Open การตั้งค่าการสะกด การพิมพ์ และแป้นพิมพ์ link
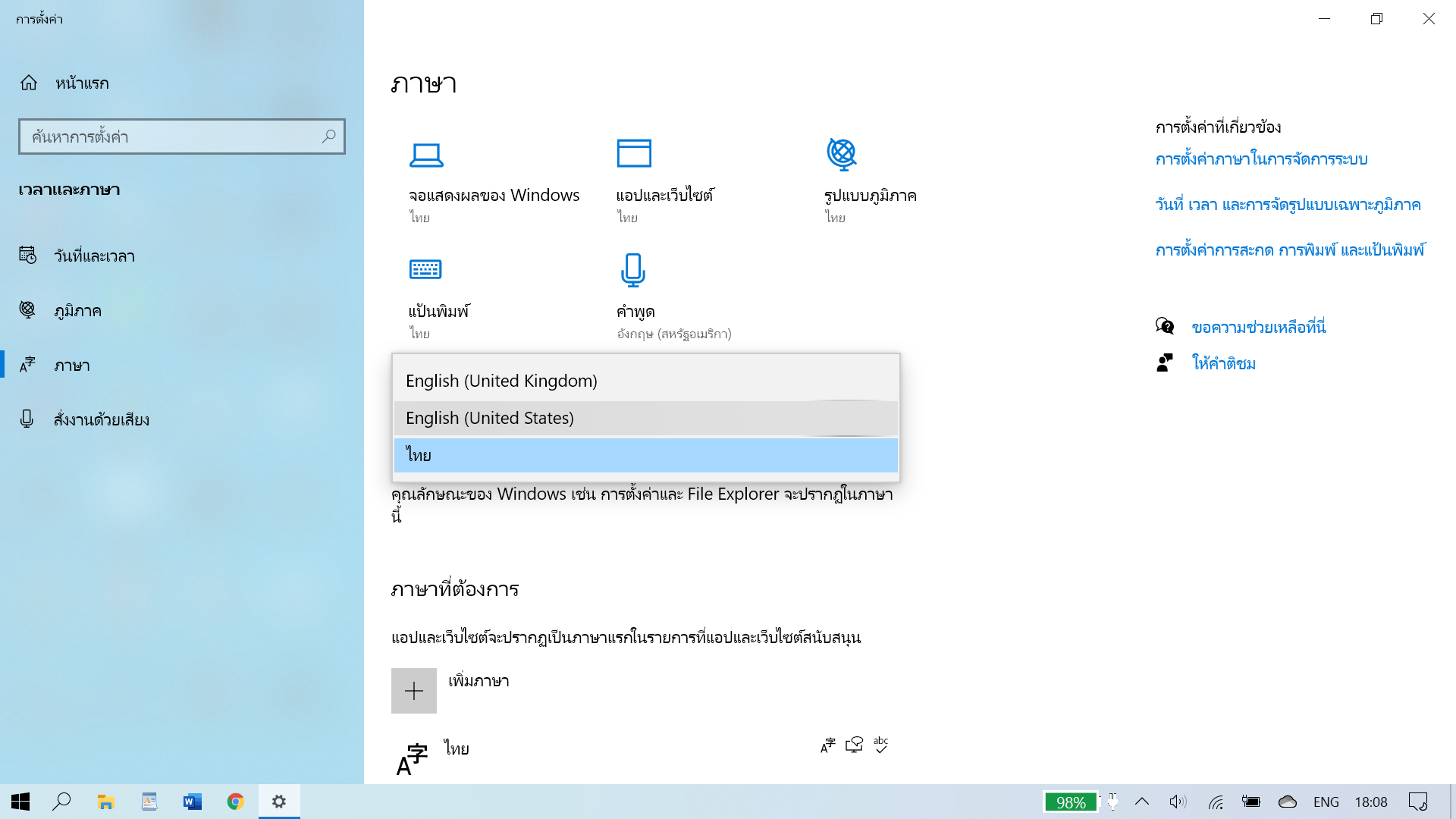 1290,250
